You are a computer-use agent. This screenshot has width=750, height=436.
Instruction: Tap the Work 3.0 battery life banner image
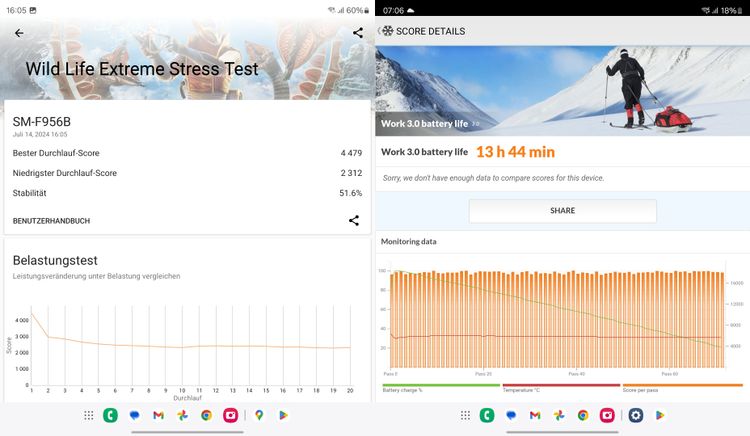coord(562,91)
